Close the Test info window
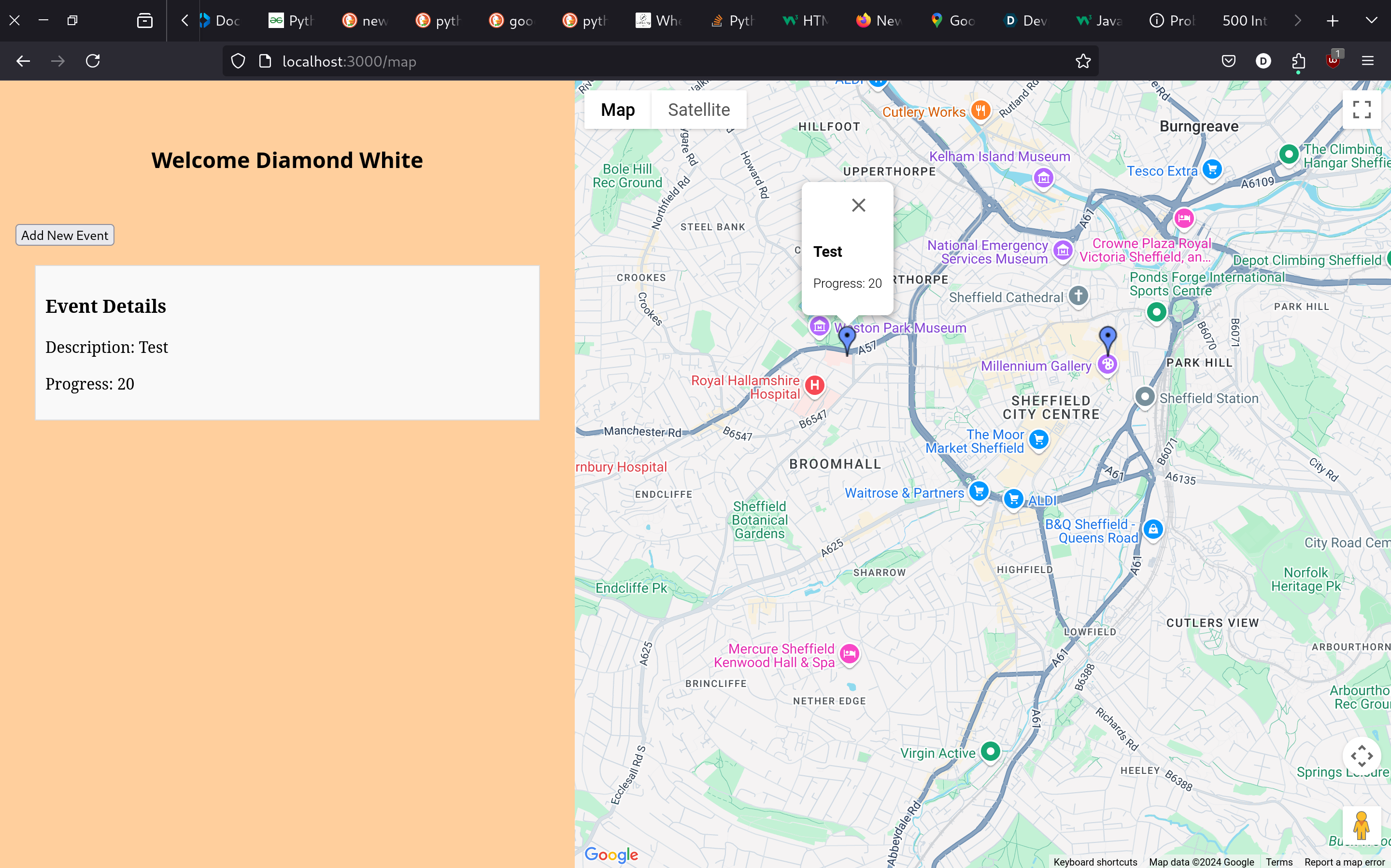1391x868 pixels. coord(858,205)
